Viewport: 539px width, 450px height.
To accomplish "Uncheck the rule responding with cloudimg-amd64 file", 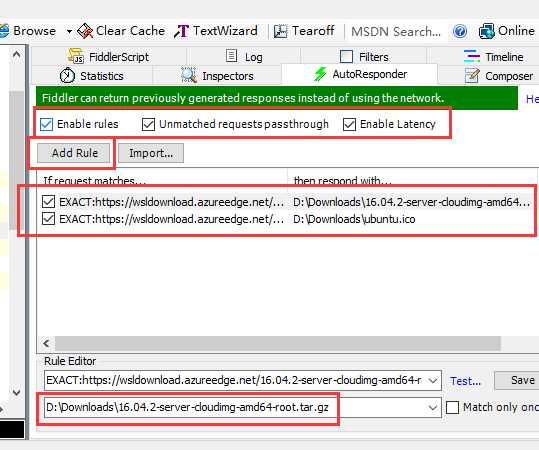I will click(48, 202).
